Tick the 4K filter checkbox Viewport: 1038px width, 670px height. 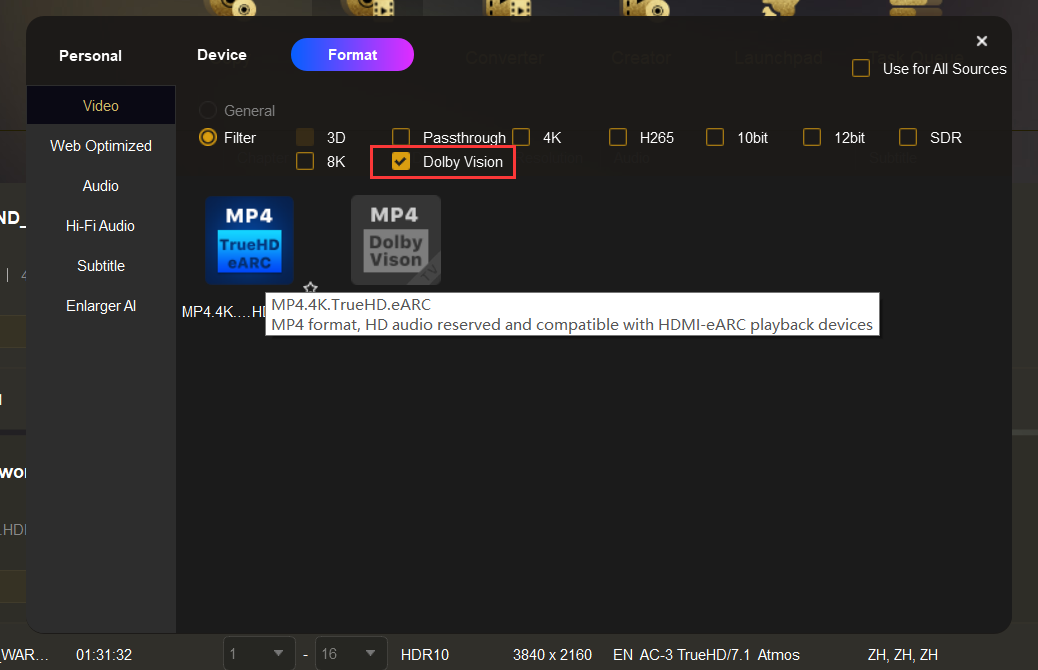click(x=521, y=137)
